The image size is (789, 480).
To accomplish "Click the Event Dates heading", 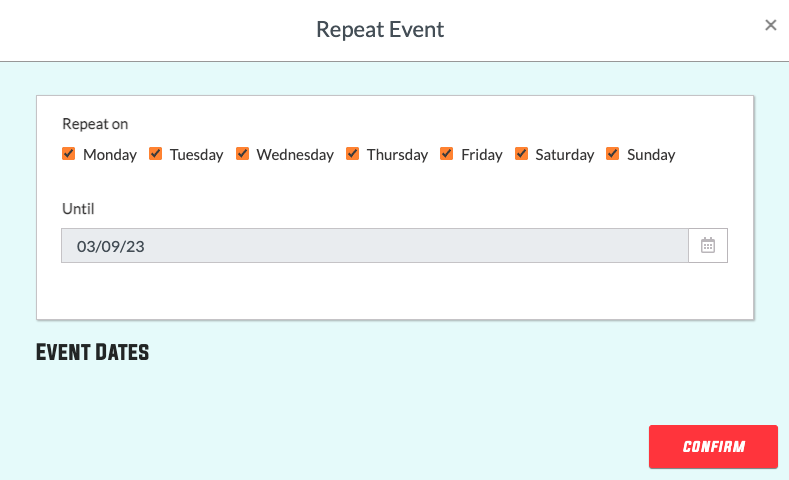I will point(92,352).
